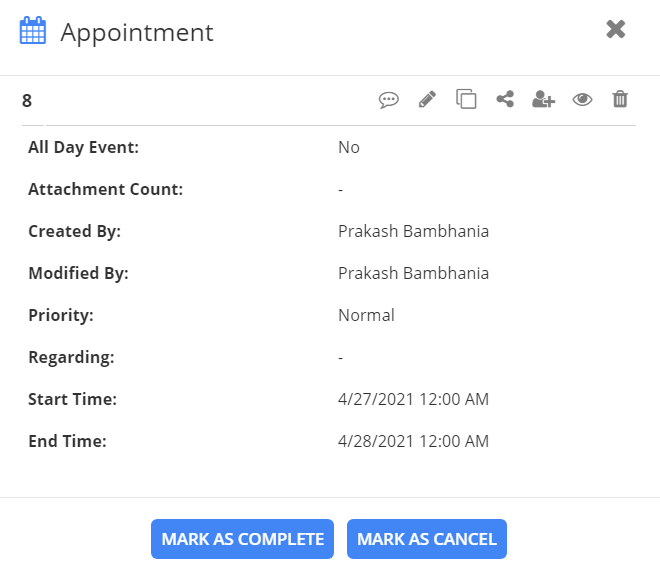Open the comments speech bubble icon

tap(389, 99)
